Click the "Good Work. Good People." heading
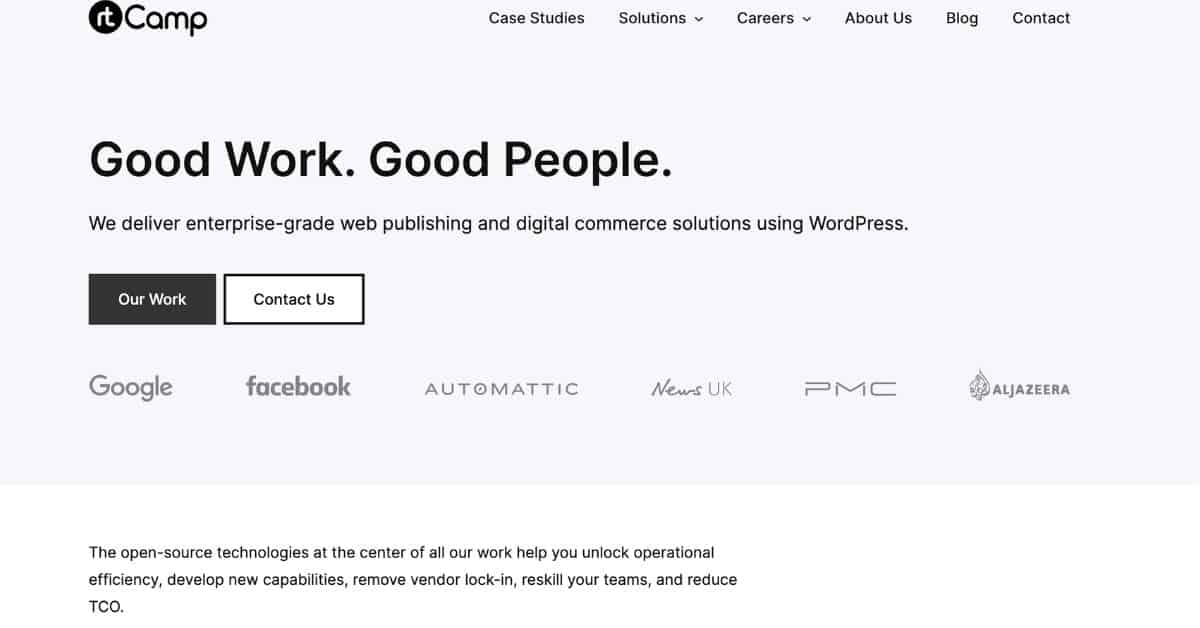Viewport: 1200px width, 628px height. (x=381, y=160)
